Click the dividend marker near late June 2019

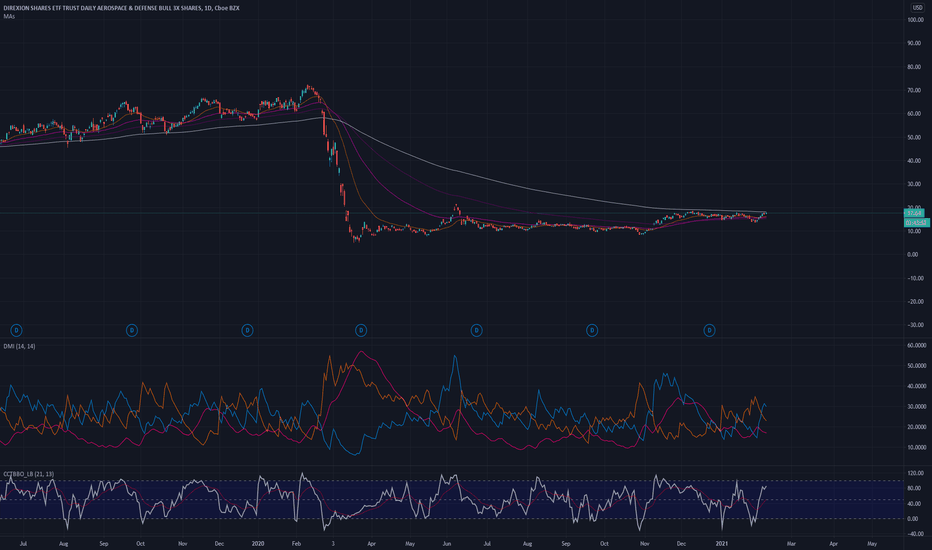click(17, 330)
